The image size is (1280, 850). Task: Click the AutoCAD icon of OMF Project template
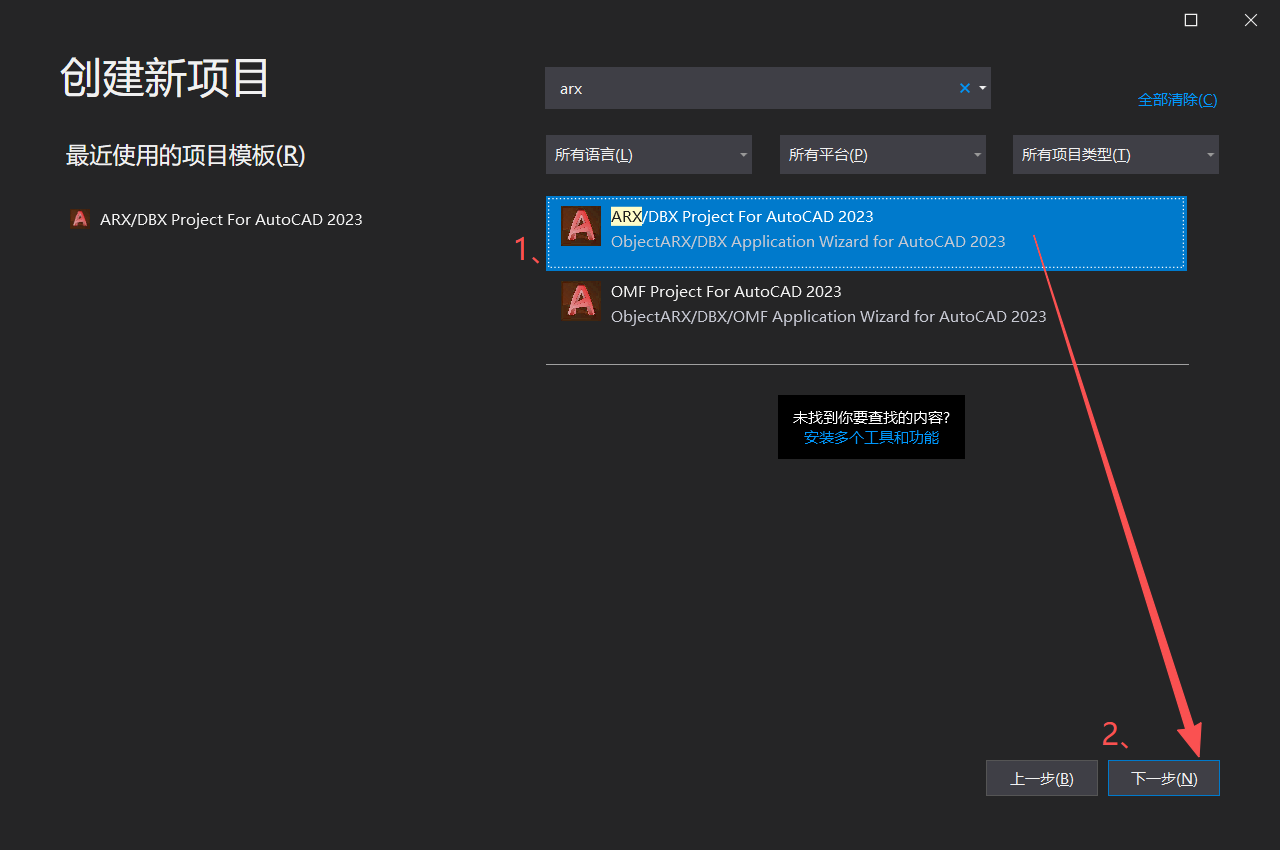click(x=581, y=301)
